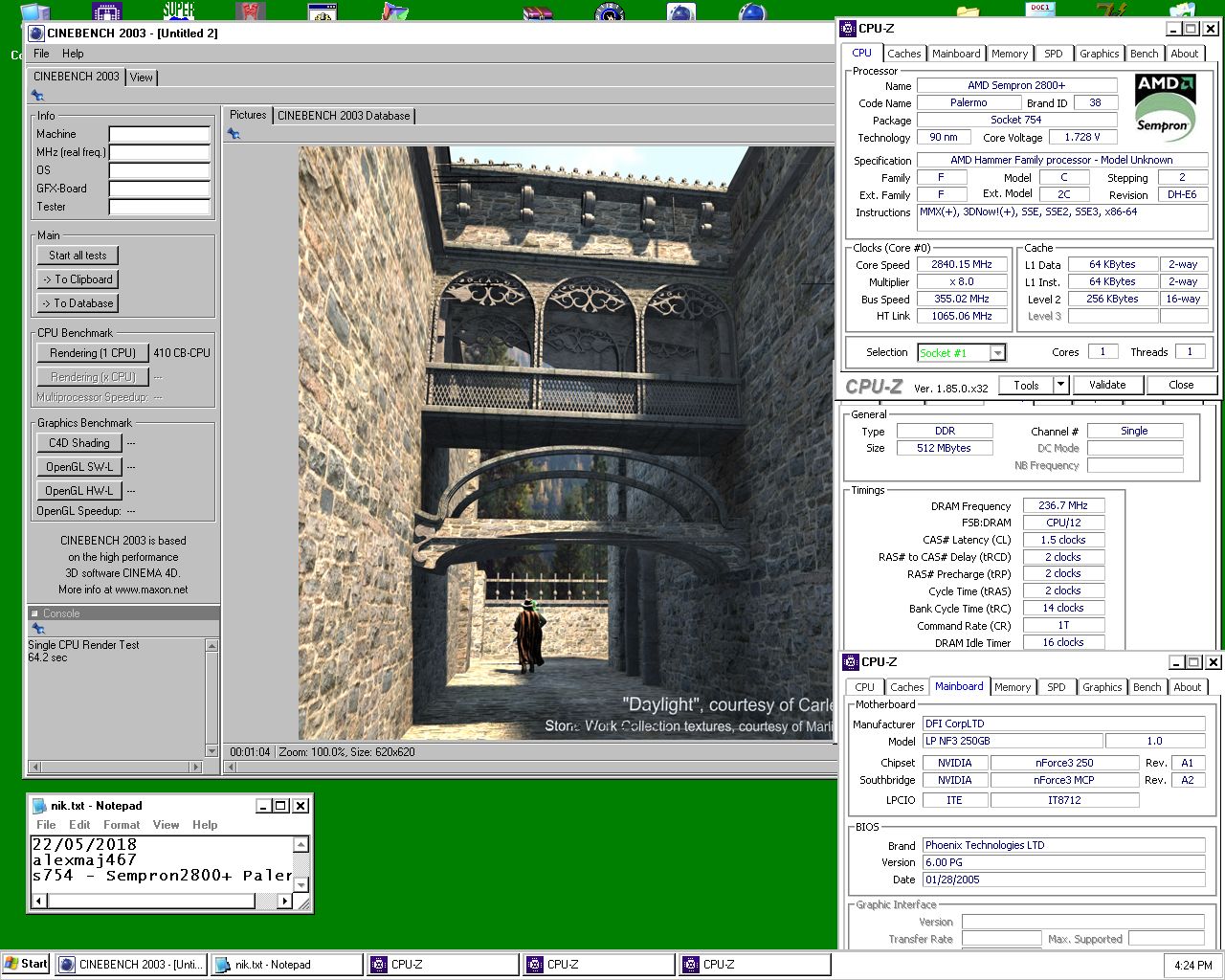Click the pin icon below the CINEBENCH 2003 tab
Screen dimensions: 1225x980
[x=37, y=96]
